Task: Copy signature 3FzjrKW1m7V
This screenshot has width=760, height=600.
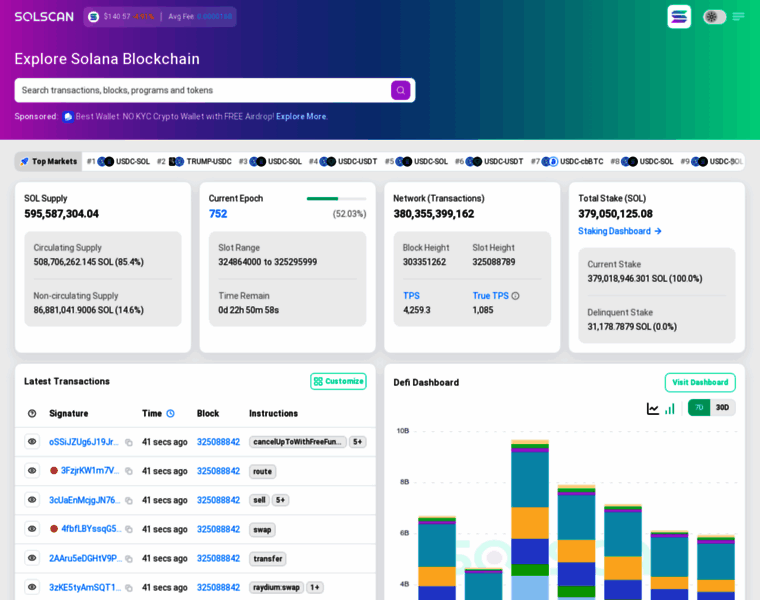Action: coord(129,472)
